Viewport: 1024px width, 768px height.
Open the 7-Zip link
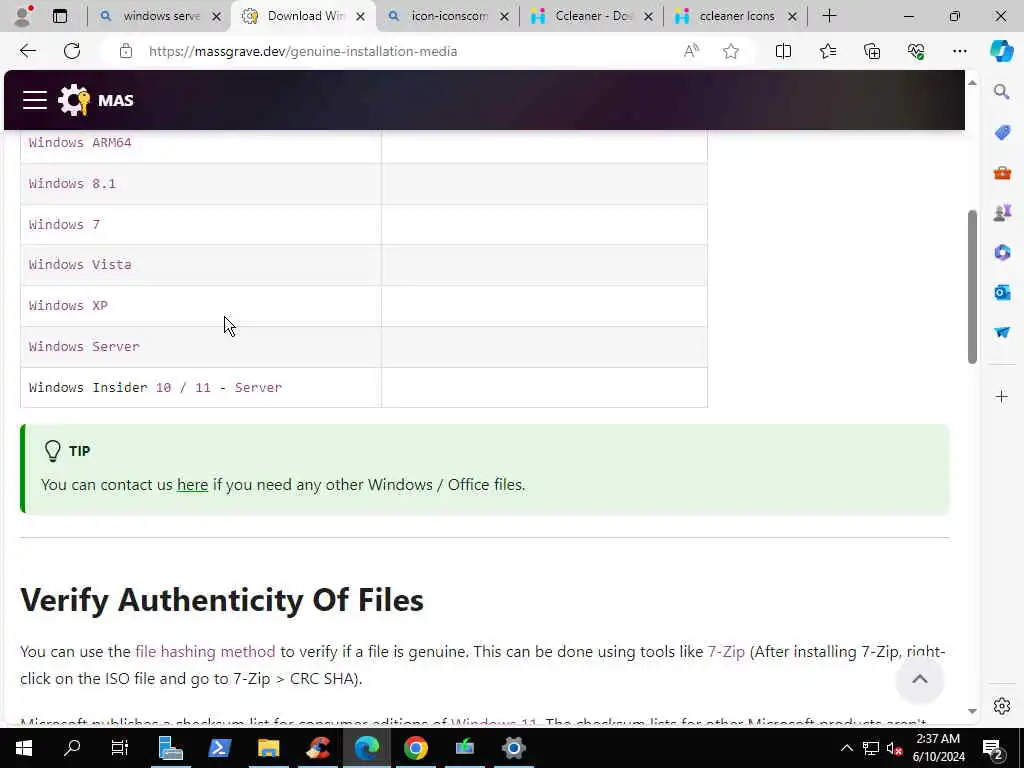[726, 652]
